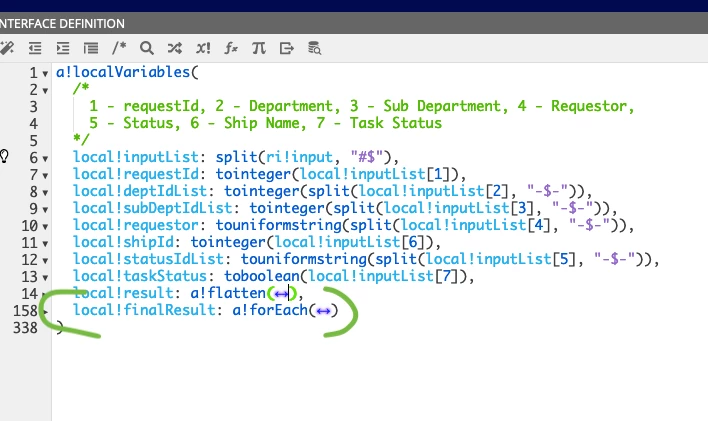Toggle fold arrow on line 10
The width and height of the screenshot is (708, 421).
pos(45,226)
